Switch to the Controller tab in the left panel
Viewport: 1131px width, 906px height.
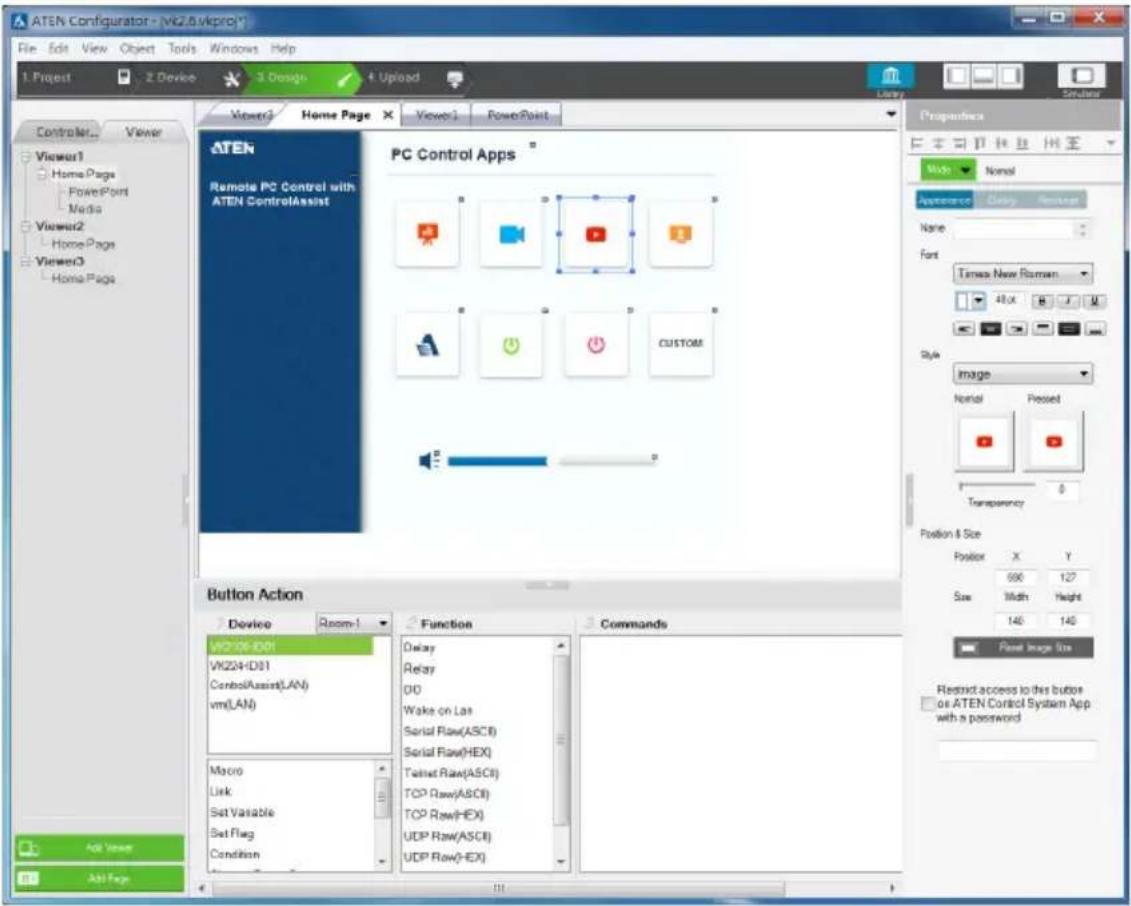66,132
